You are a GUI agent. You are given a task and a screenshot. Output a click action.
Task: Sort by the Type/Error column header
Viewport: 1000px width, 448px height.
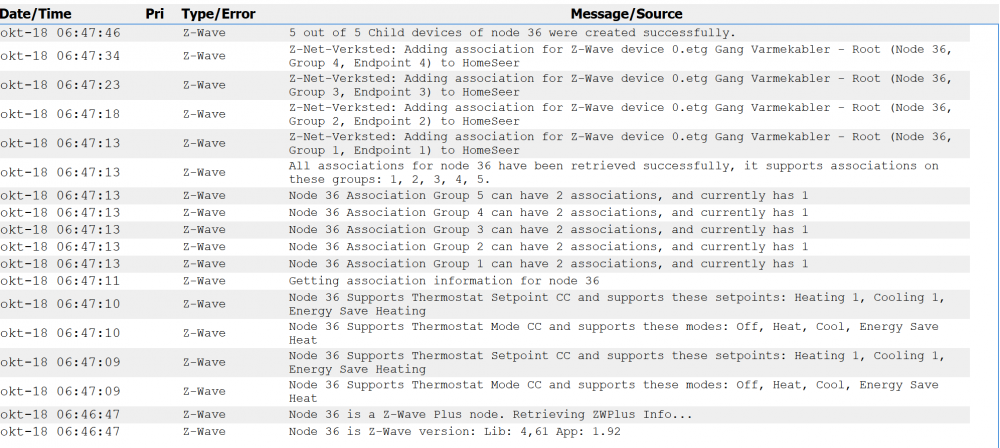point(218,15)
